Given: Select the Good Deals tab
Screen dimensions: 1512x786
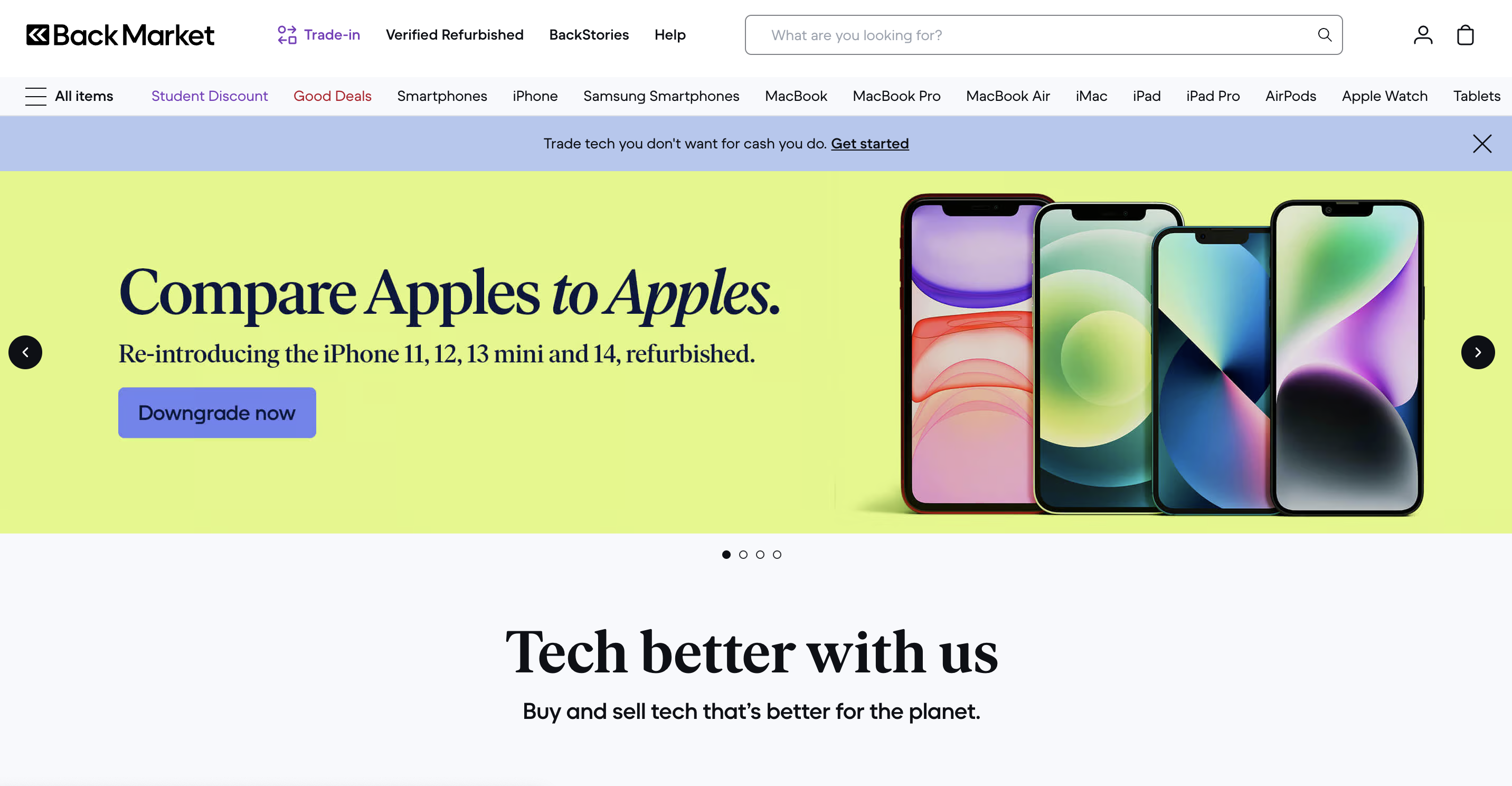Looking at the screenshot, I should pos(332,96).
